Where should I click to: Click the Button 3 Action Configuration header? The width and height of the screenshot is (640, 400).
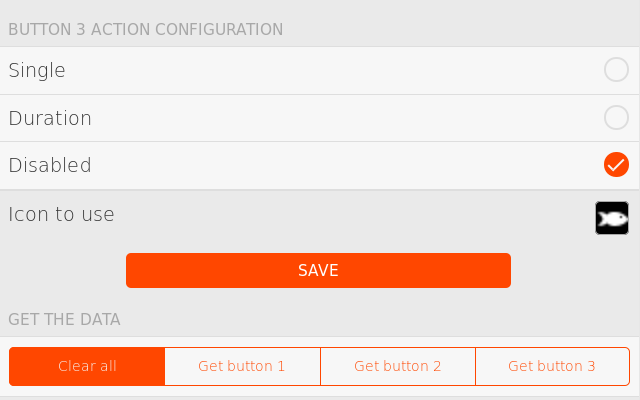(146, 29)
